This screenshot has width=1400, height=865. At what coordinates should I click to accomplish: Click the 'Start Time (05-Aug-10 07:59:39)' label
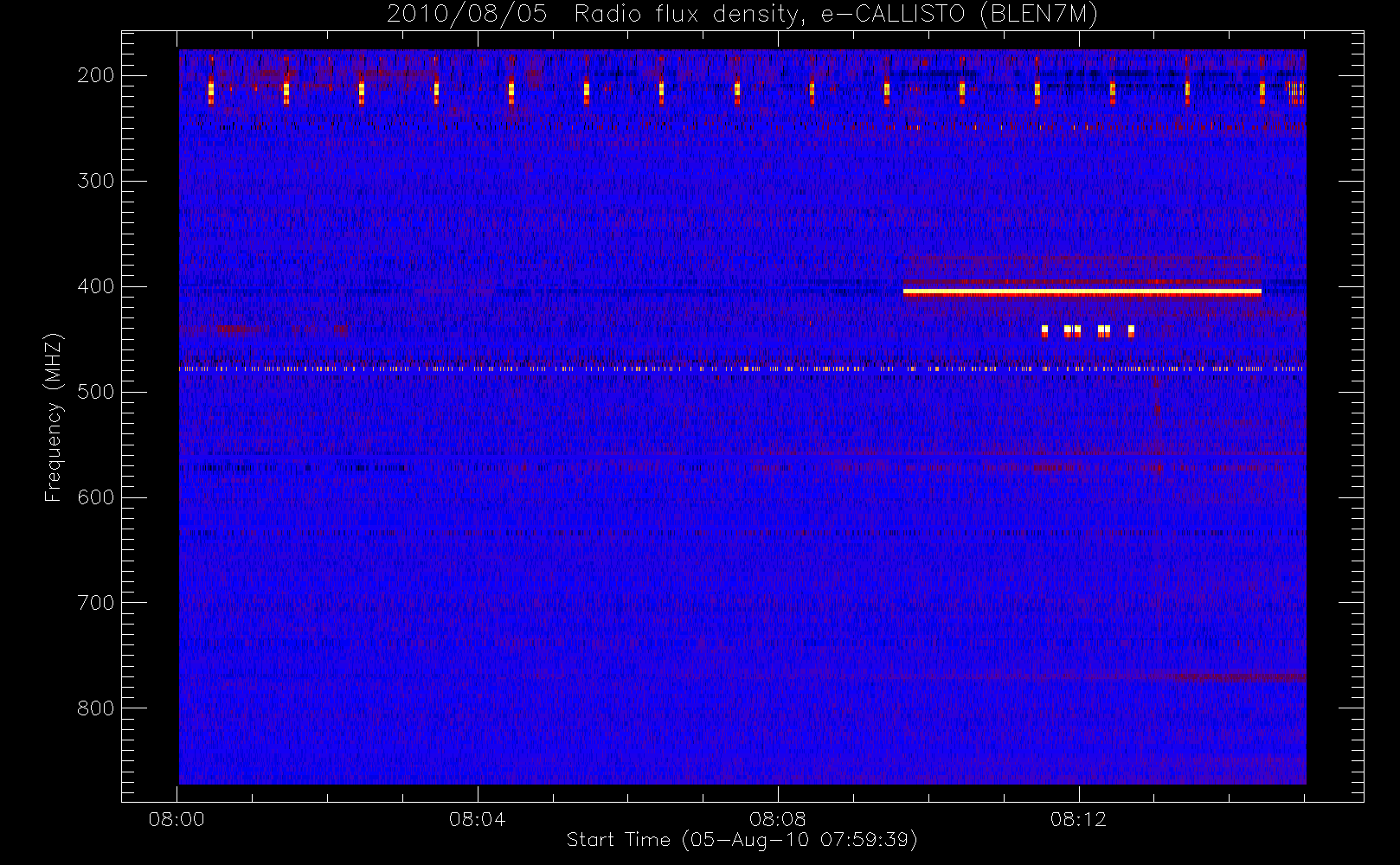742,840
